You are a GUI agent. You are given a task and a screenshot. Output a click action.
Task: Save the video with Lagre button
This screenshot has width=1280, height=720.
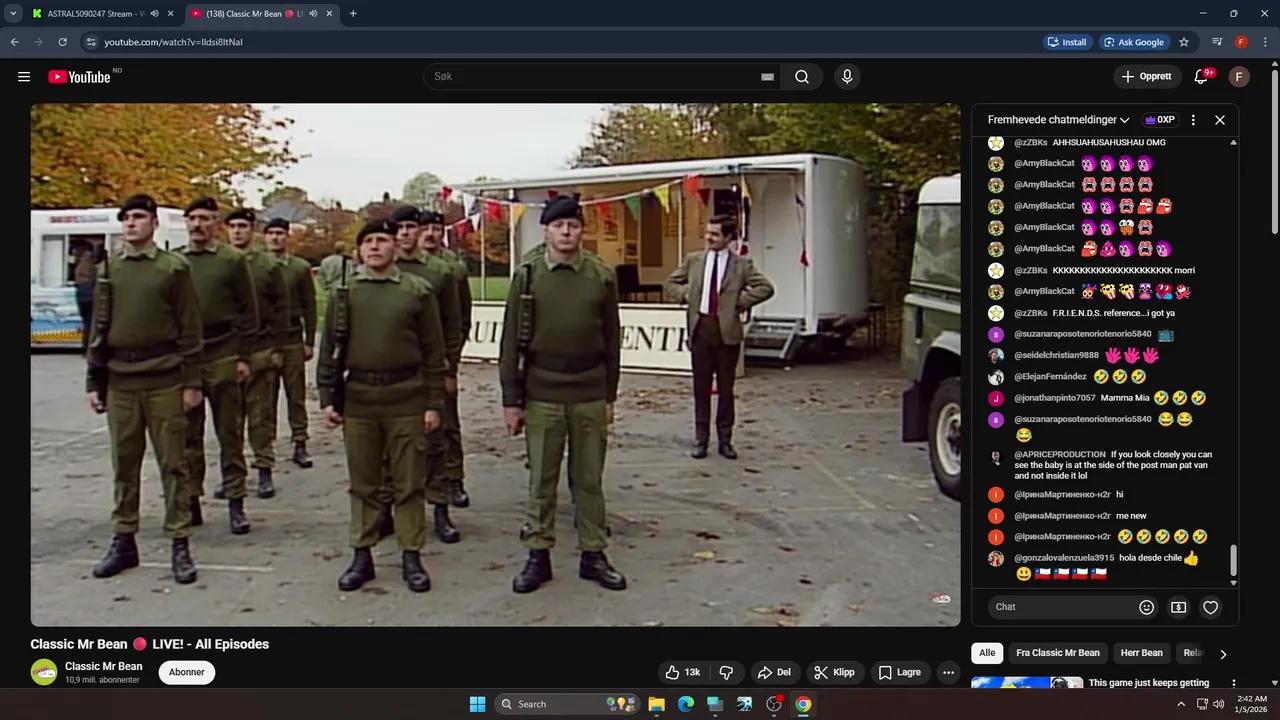[900, 672]
